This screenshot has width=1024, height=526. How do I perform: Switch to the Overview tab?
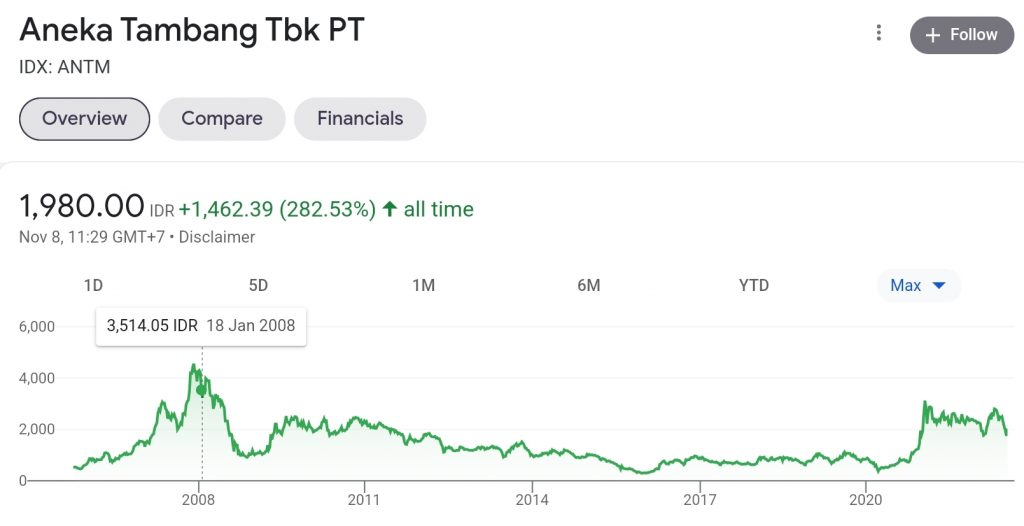point(84,119)
